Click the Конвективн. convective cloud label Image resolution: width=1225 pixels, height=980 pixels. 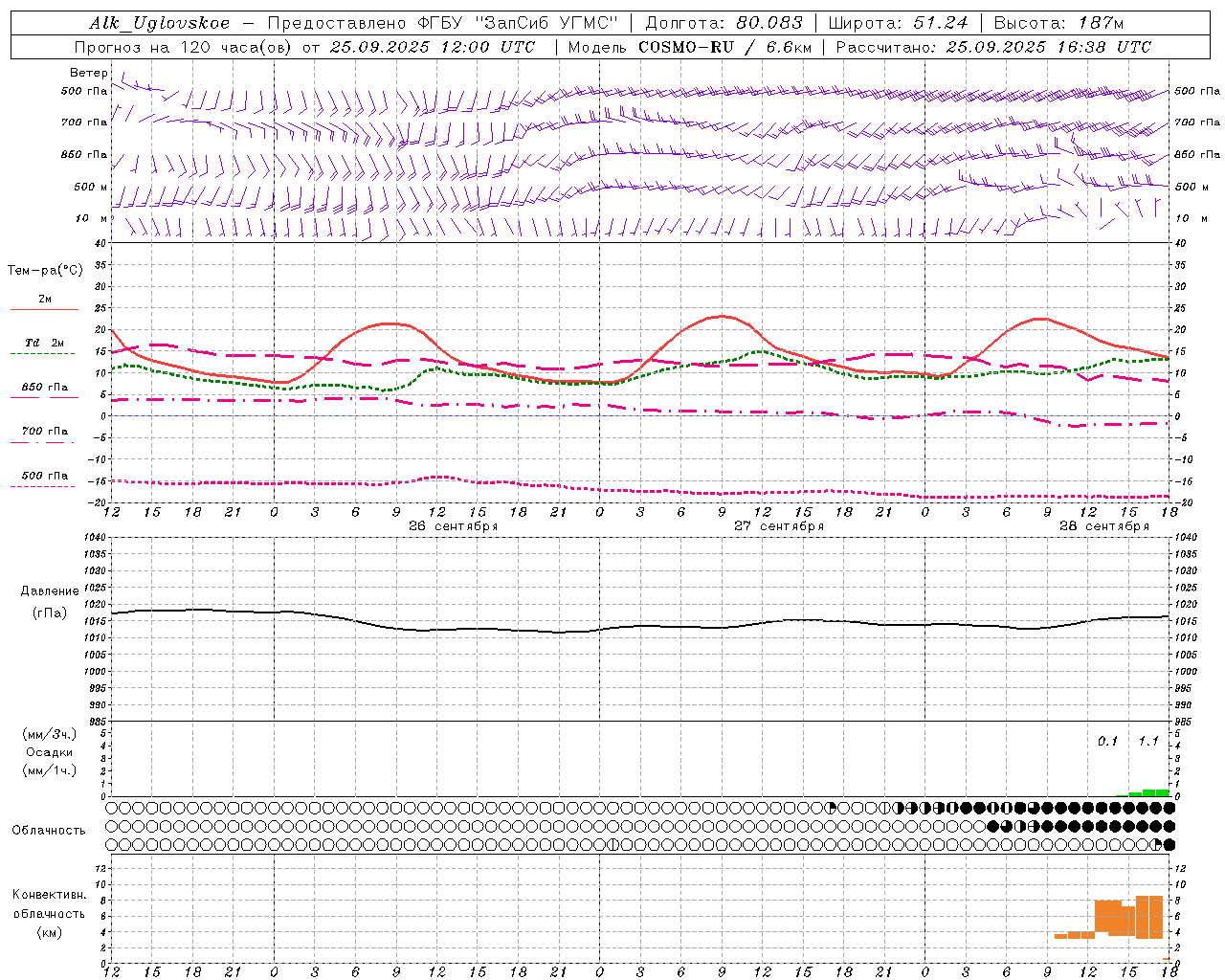pyautogui.click(x=50, y=895)
